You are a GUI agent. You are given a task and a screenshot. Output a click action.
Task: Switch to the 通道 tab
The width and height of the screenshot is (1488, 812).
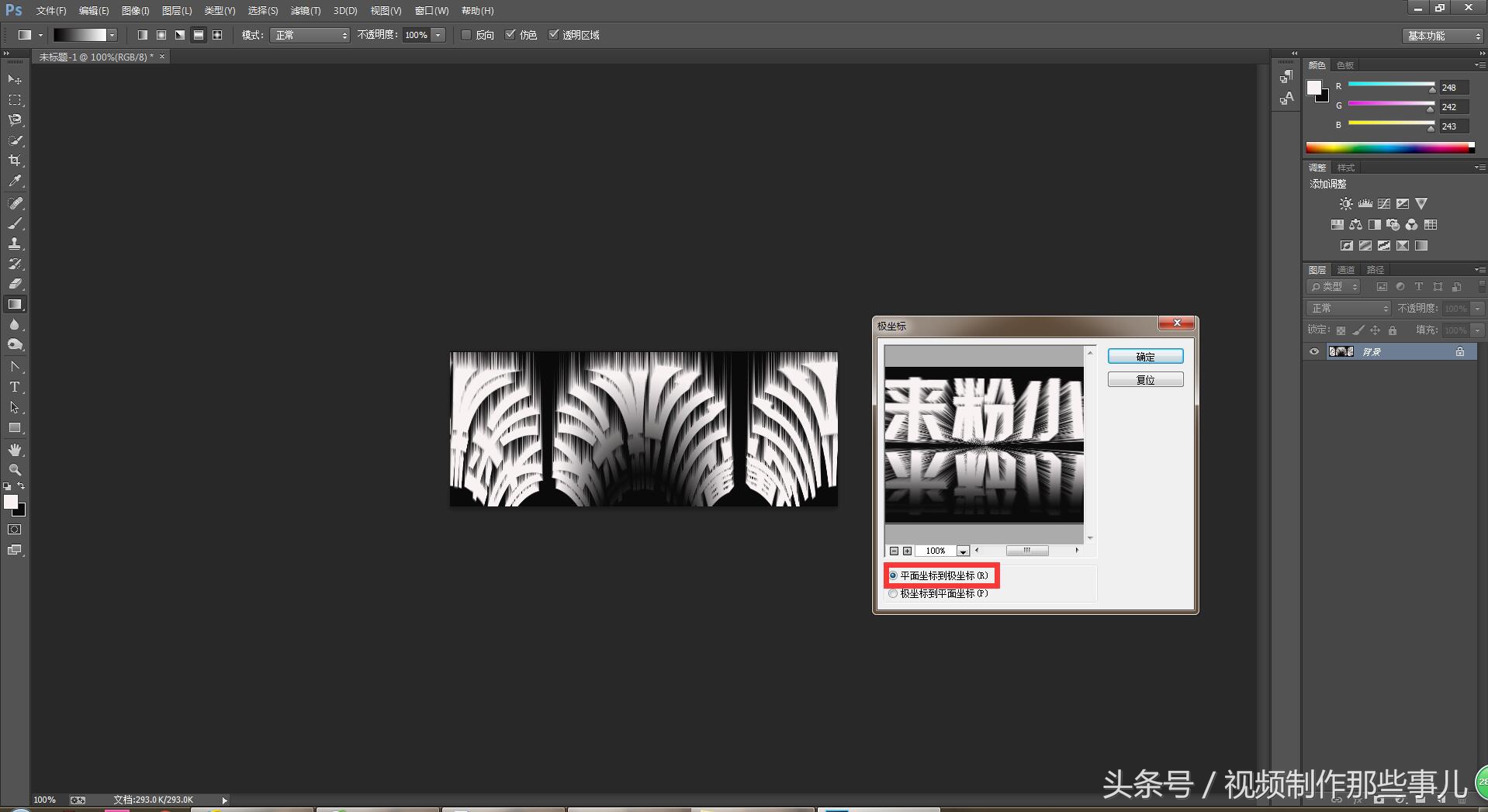coord(1346,270)
